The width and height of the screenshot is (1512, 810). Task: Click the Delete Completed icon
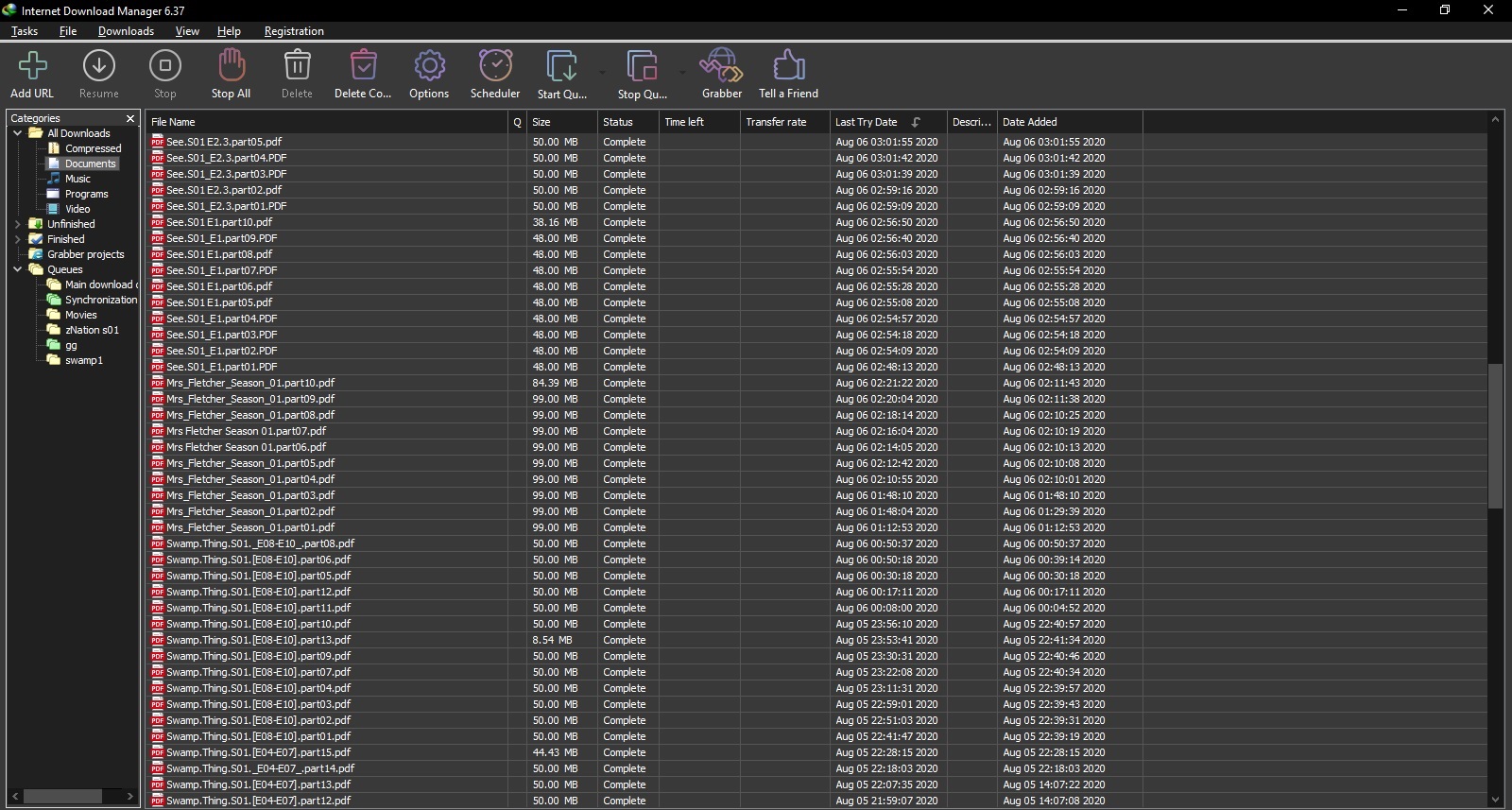pos(363,66)
